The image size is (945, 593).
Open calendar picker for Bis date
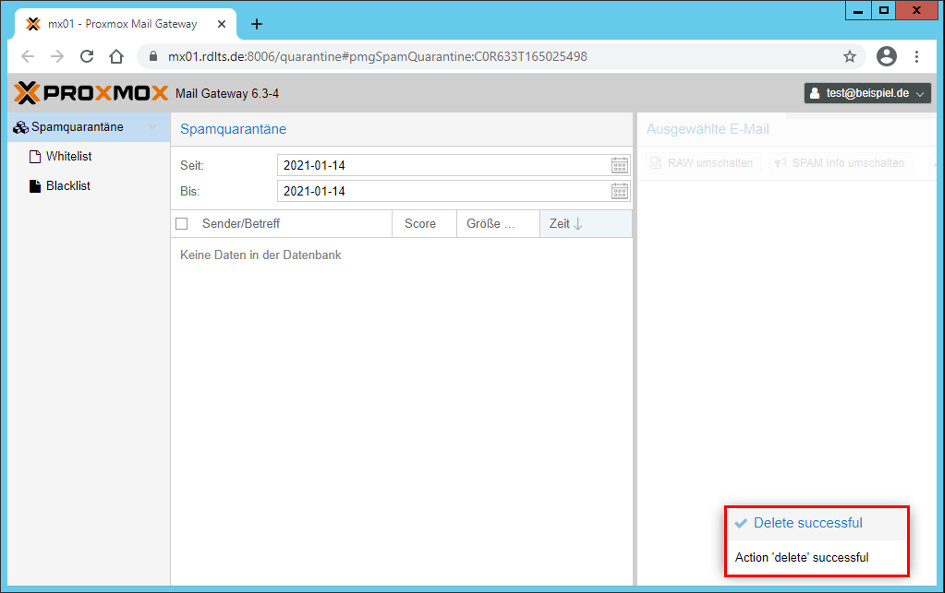point(619,191)
